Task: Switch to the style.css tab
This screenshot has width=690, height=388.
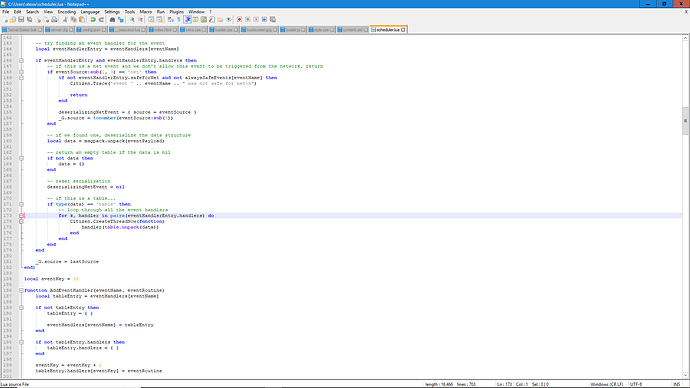Action: pyautogui.click(x=321, y=30)
